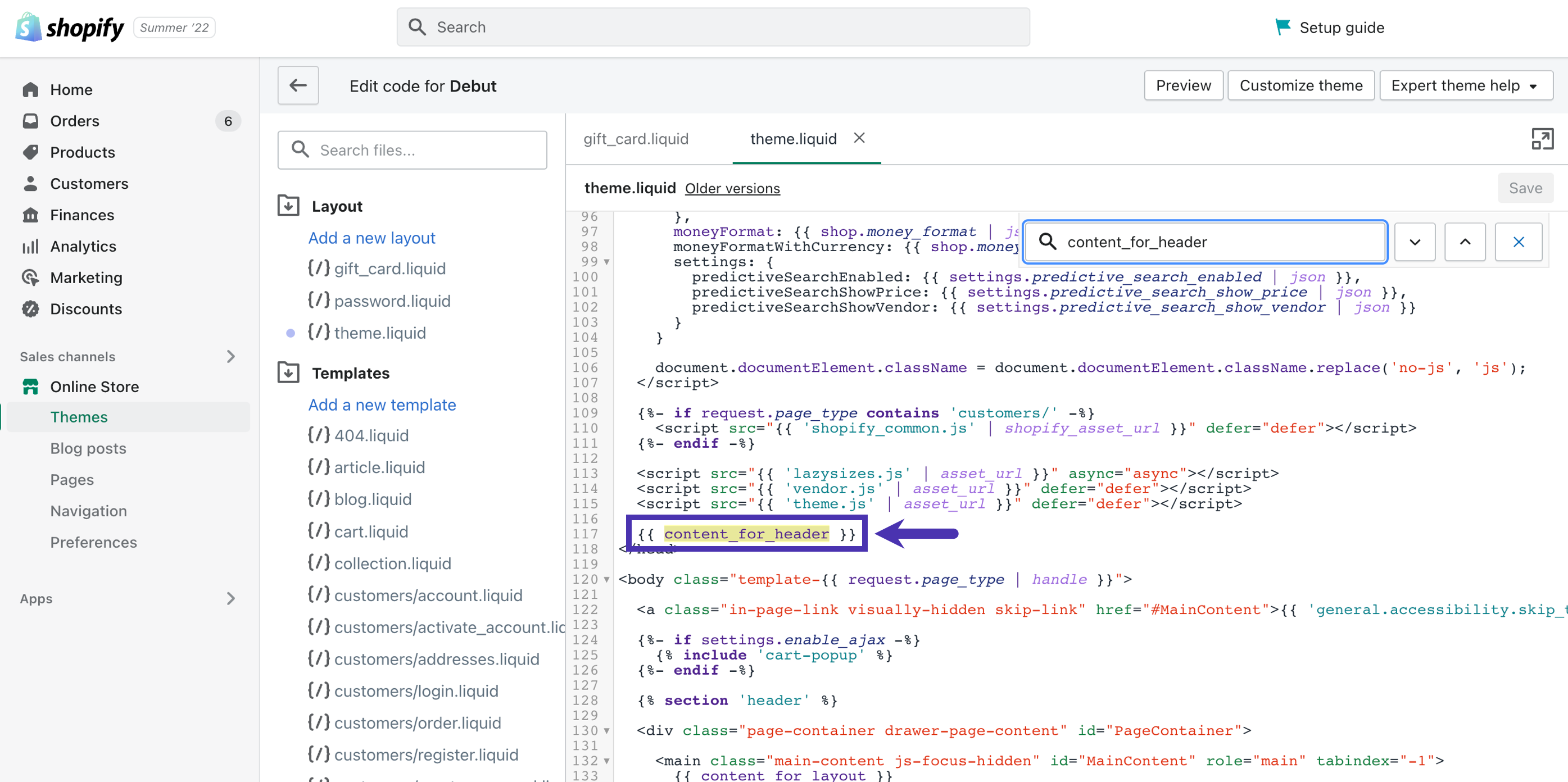The image size is (1568, 782).
Task: Open blog.liquid template file
Action: click(x=373, y=499)
